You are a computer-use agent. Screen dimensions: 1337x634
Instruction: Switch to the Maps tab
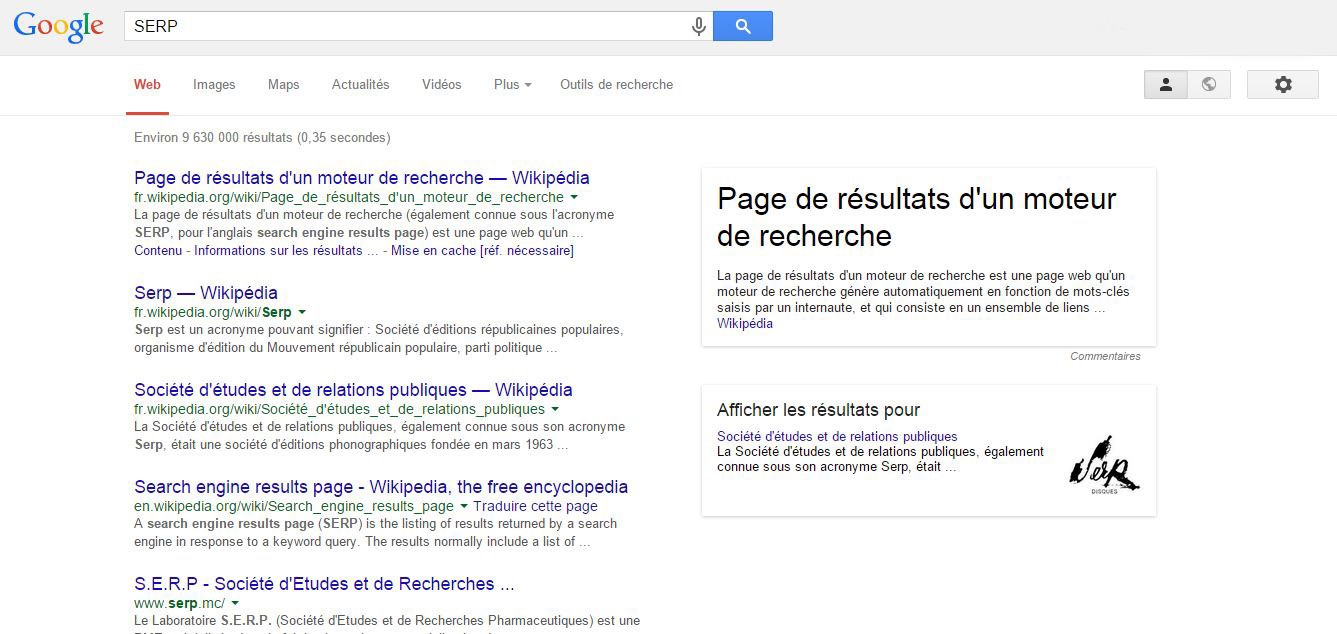[283, 85]
